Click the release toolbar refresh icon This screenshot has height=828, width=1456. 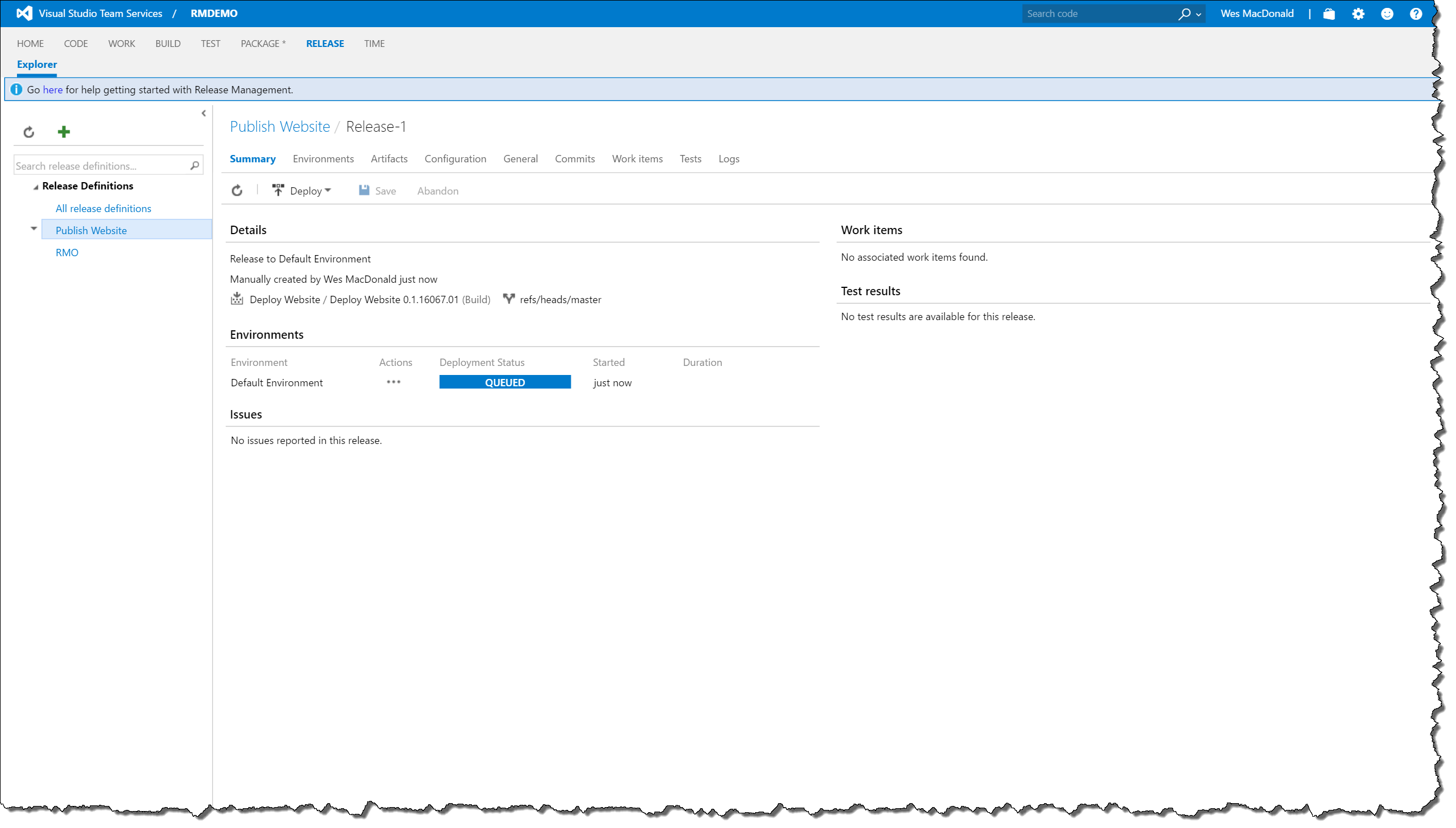(x=237, y=191)
